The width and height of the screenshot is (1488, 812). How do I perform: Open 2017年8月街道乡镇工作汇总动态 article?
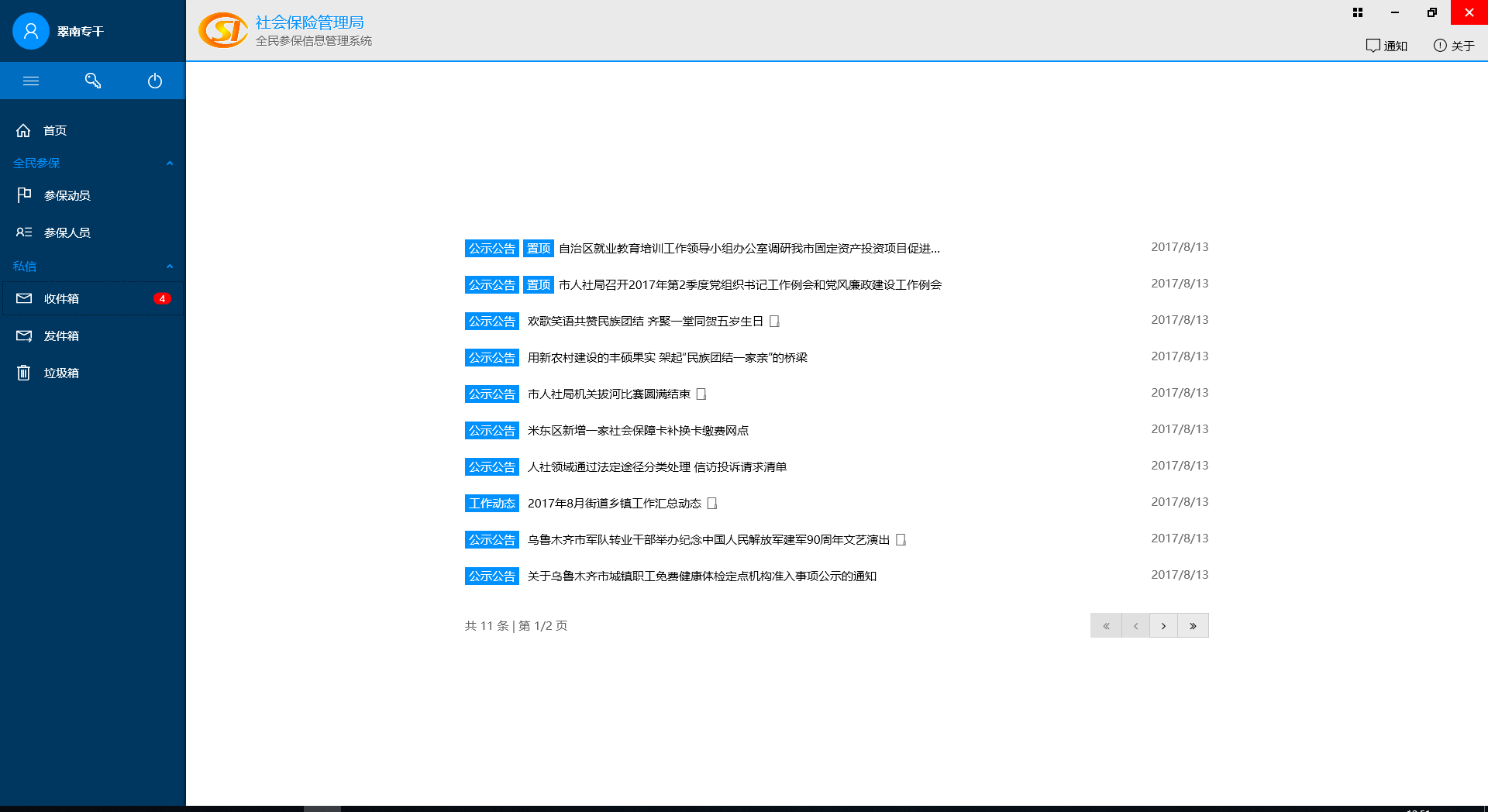tap(614, 504)
